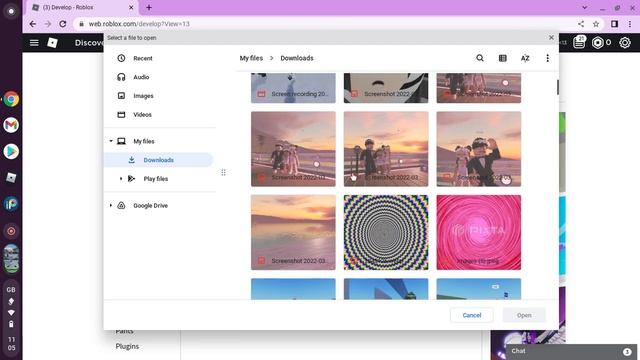Click My files in the breadcrumb
The width and height of the screenshot is (640, 360).
pos(251,58)
